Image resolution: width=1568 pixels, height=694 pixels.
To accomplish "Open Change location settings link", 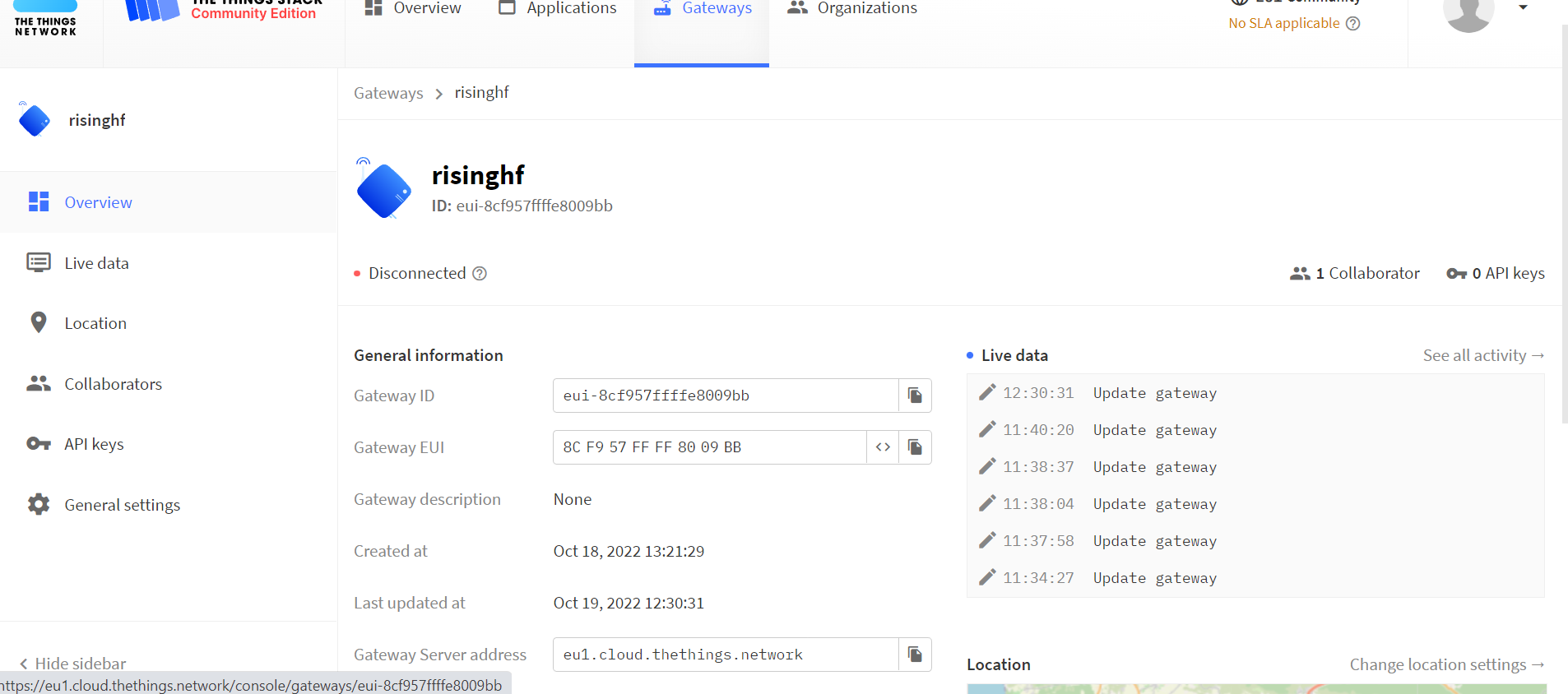I will click(x=1446, y=664).
